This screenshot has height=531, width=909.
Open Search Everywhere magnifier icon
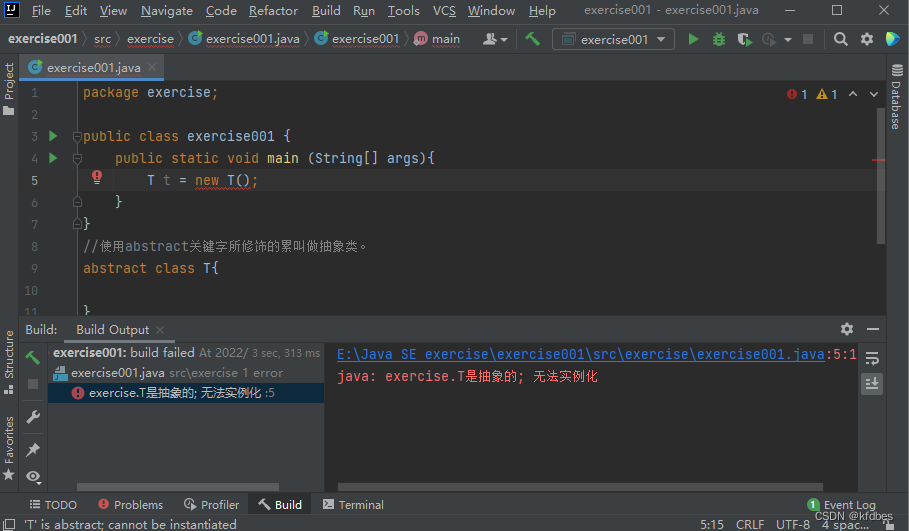pyautogui.click(x=841, y=39)
